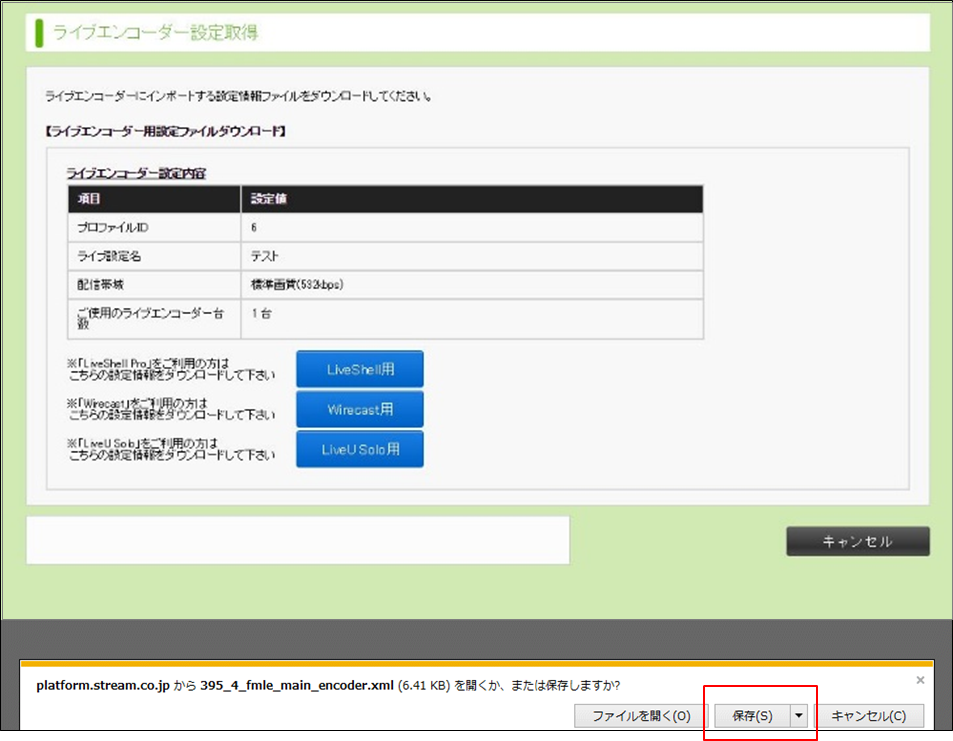
Task: Select the 配信帯域 row label
Action: click(x=100, y=284)
